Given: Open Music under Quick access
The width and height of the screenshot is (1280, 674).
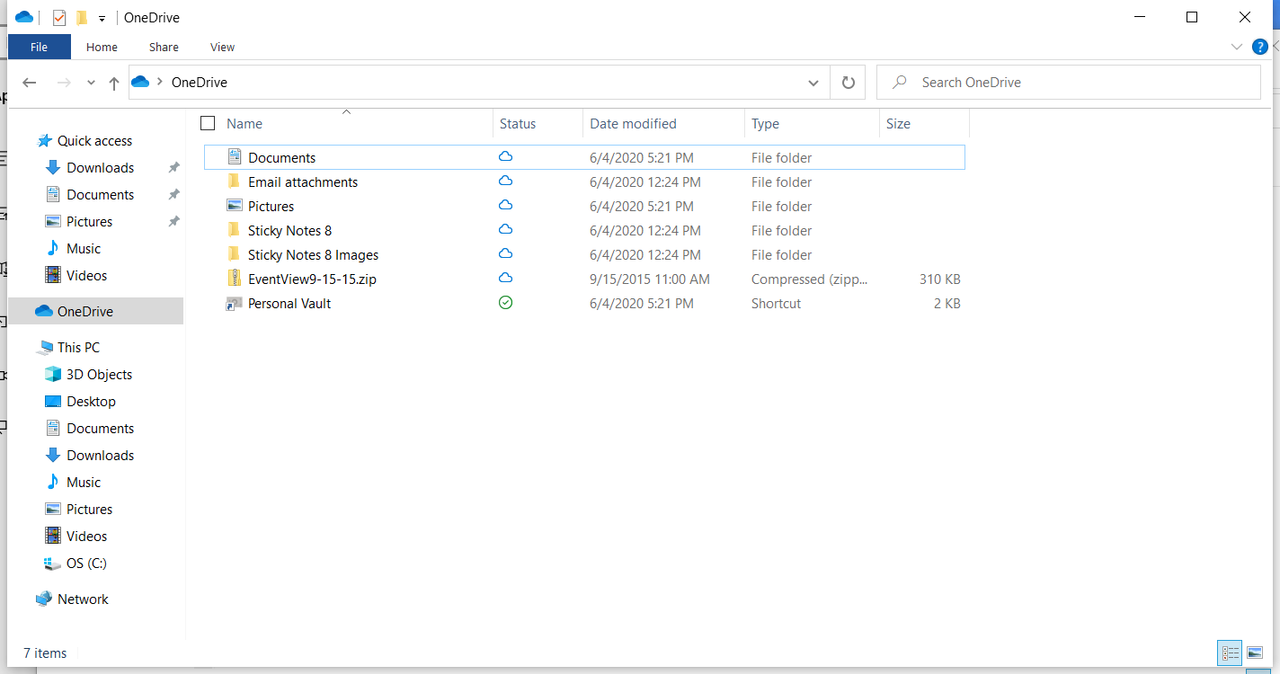Looking at the screenshot, I should [84, 249].
